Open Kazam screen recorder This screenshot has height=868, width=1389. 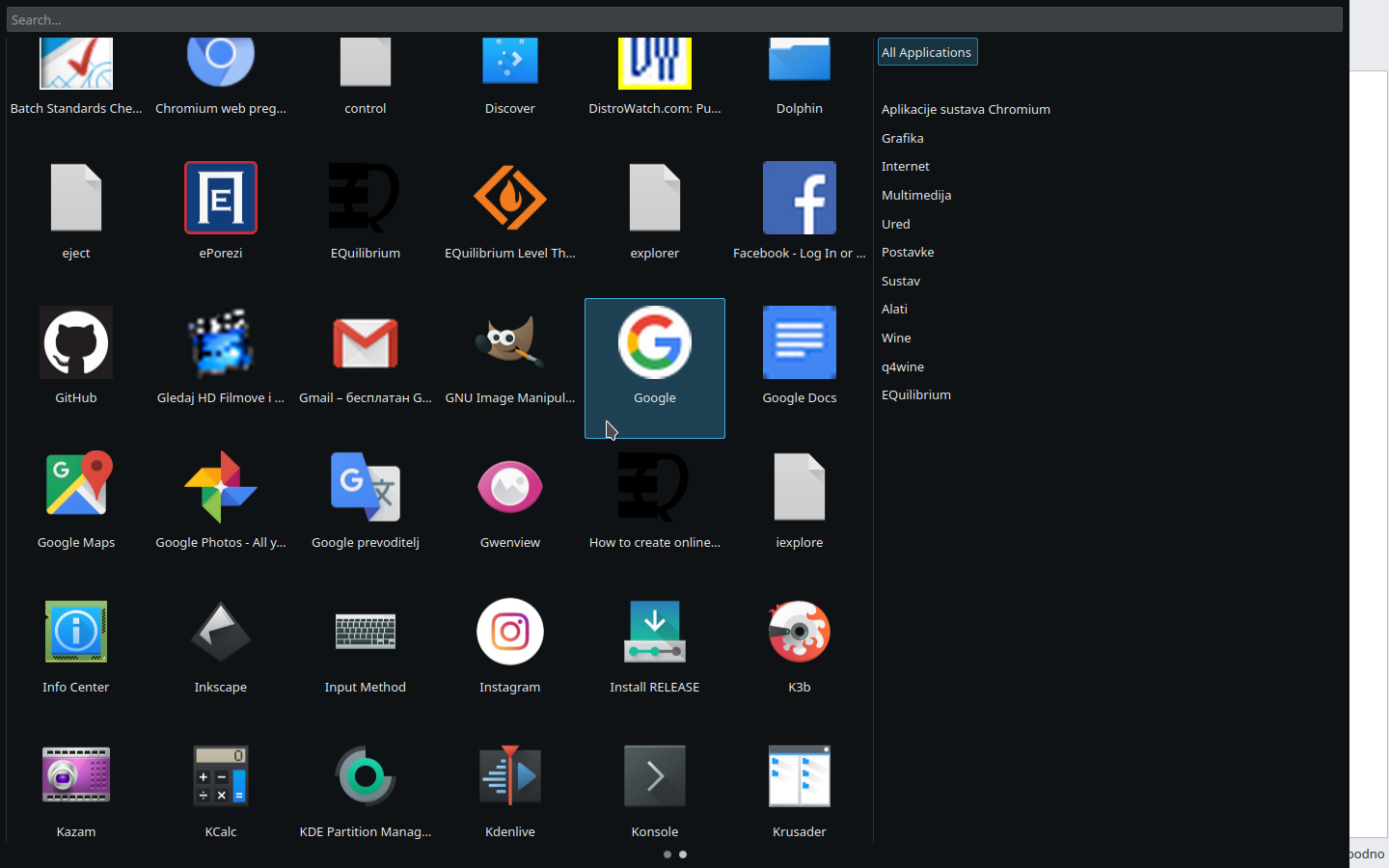point(76,776)
